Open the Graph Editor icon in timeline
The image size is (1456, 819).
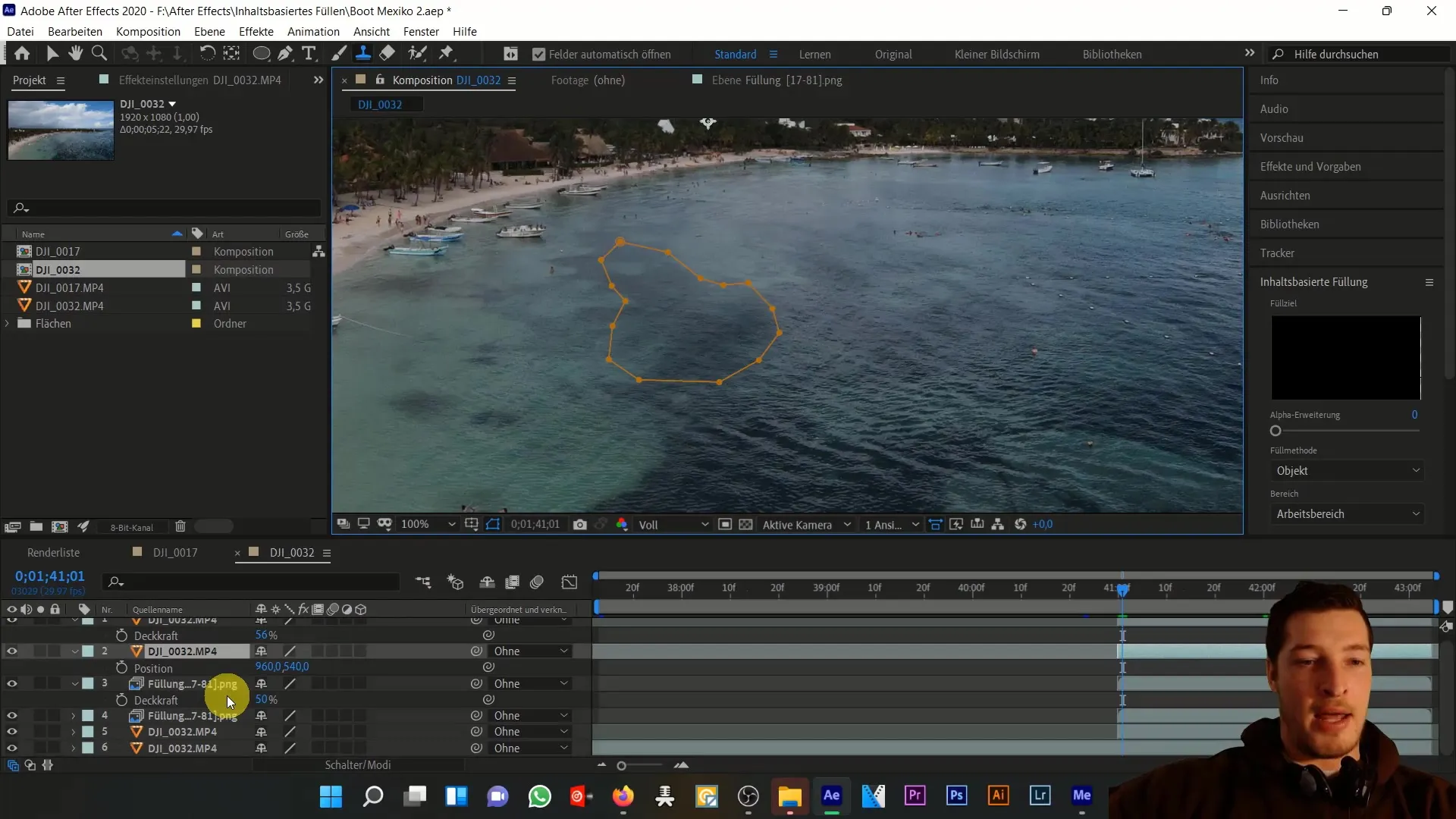click(x=570, y=582)
